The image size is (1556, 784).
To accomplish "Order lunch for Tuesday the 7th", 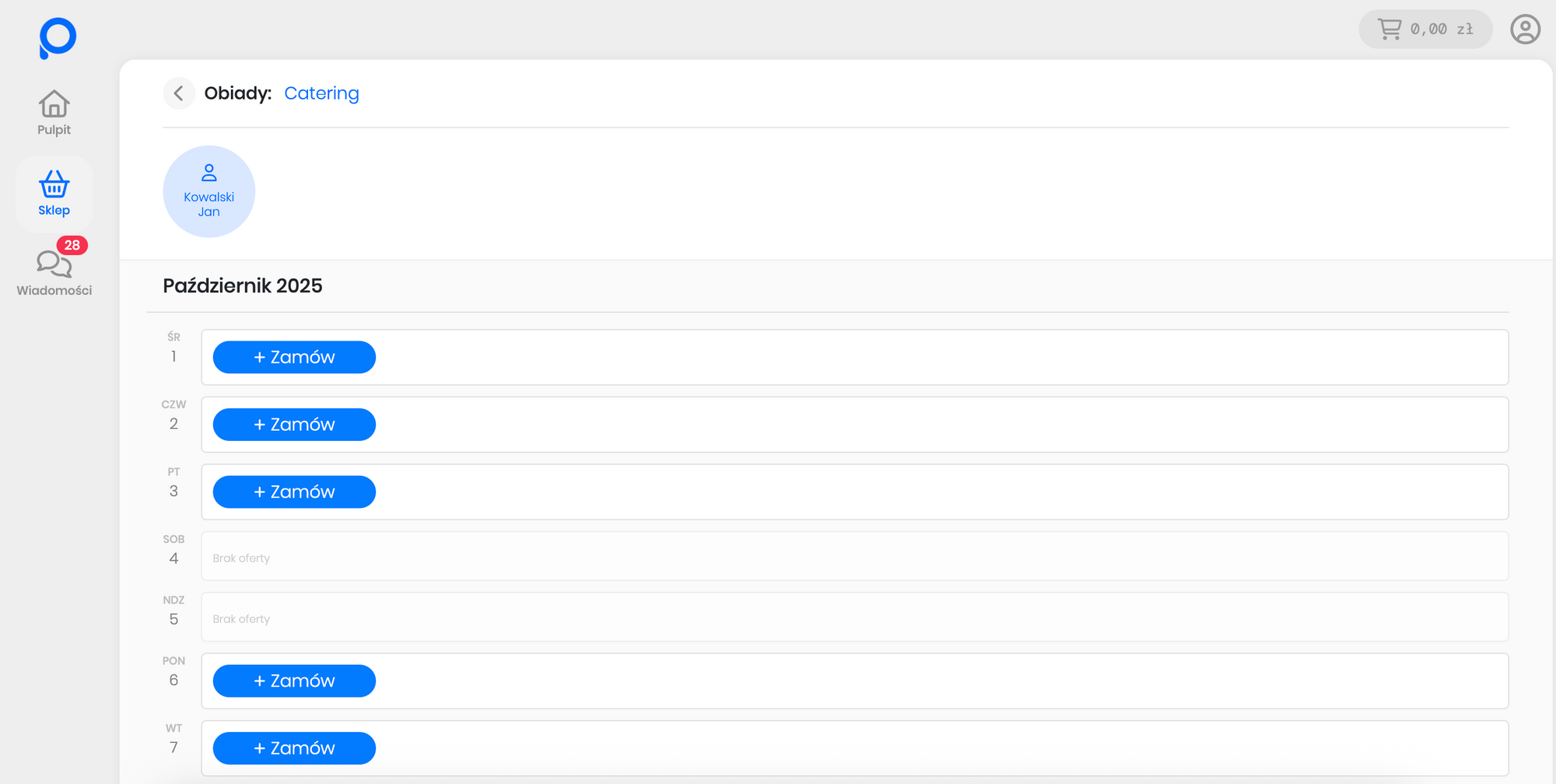I will click(294, 747).
